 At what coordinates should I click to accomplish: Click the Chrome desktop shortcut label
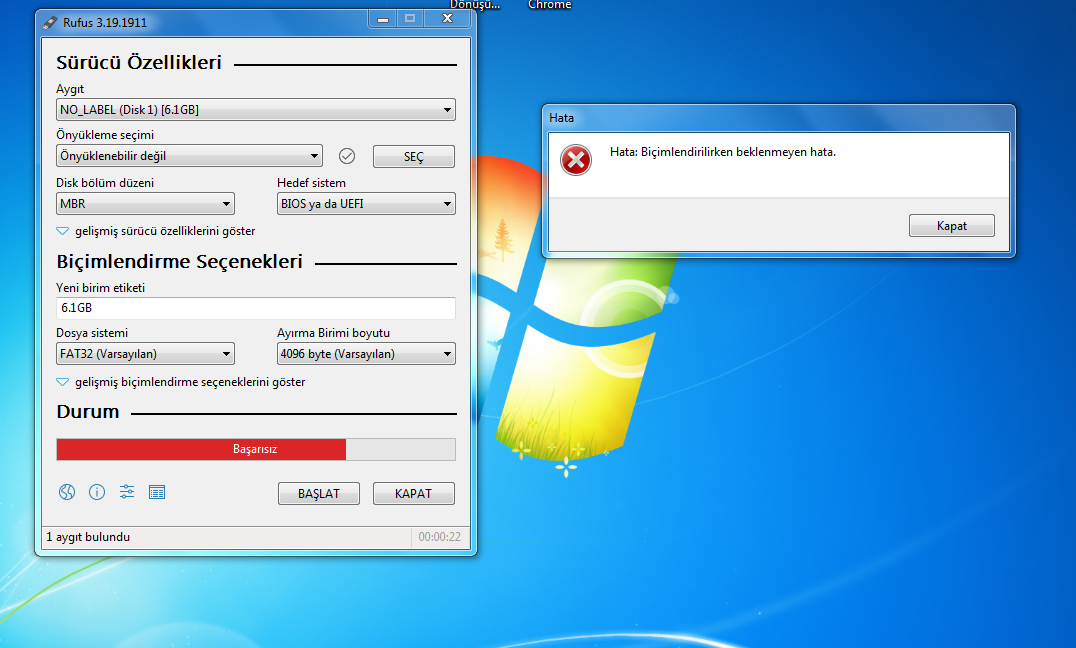pos(550,5)
